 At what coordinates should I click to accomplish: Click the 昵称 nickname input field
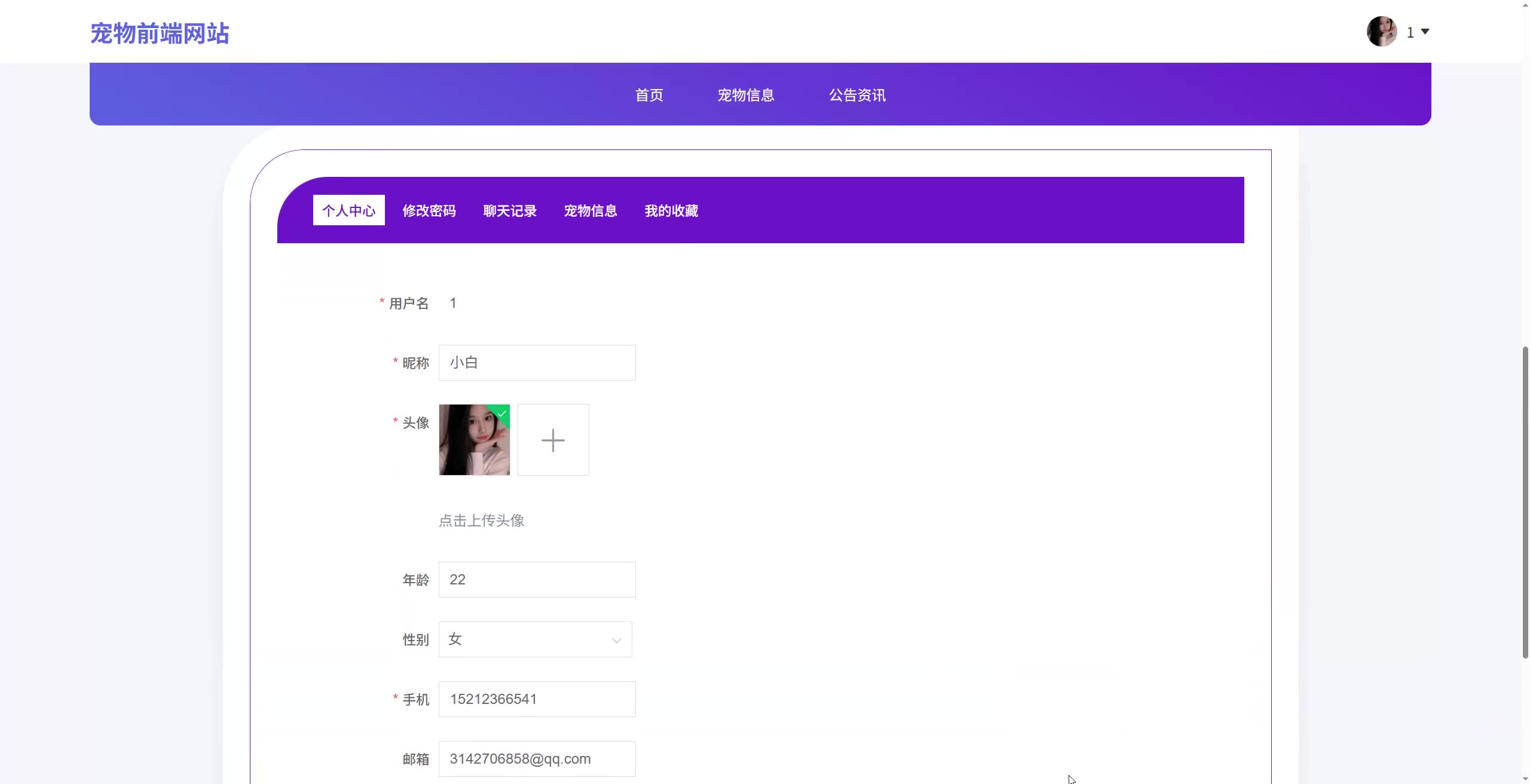click(537, 363)
